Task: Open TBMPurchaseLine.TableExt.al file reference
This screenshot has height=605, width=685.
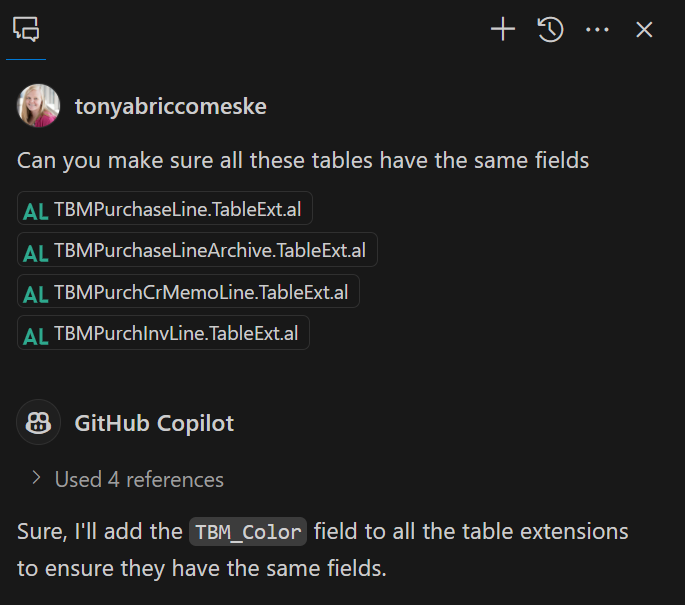Action: (x=177, y=210)
